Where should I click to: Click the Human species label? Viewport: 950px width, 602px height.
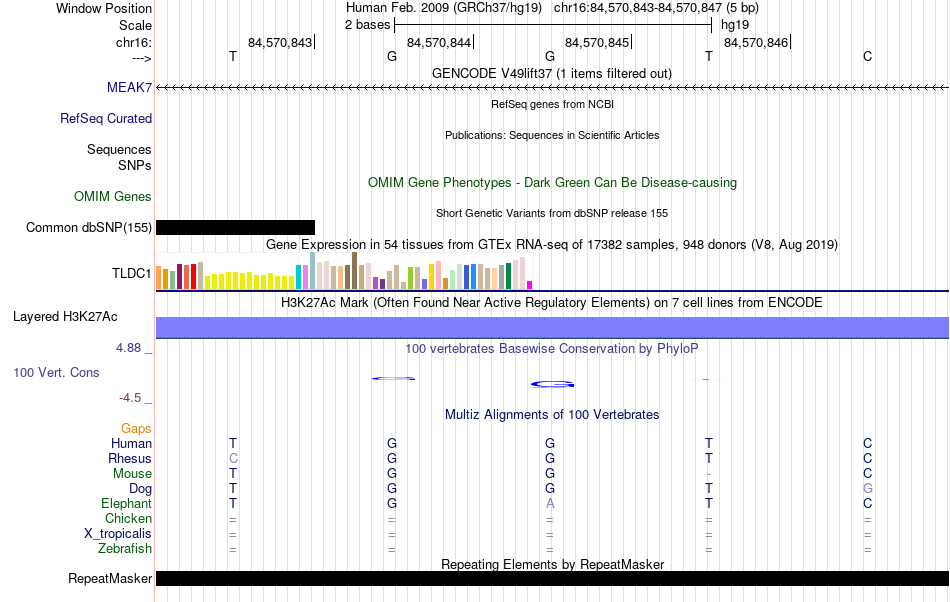pos(131,443)
